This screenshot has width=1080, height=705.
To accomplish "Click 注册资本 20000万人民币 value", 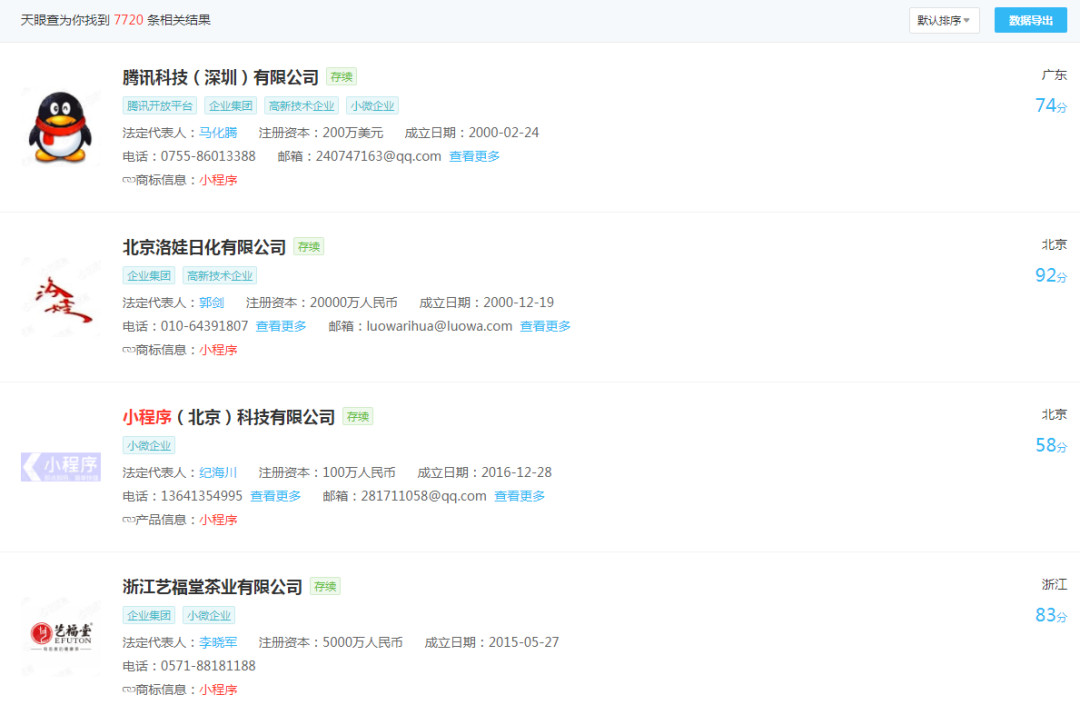I will [353, 303].
